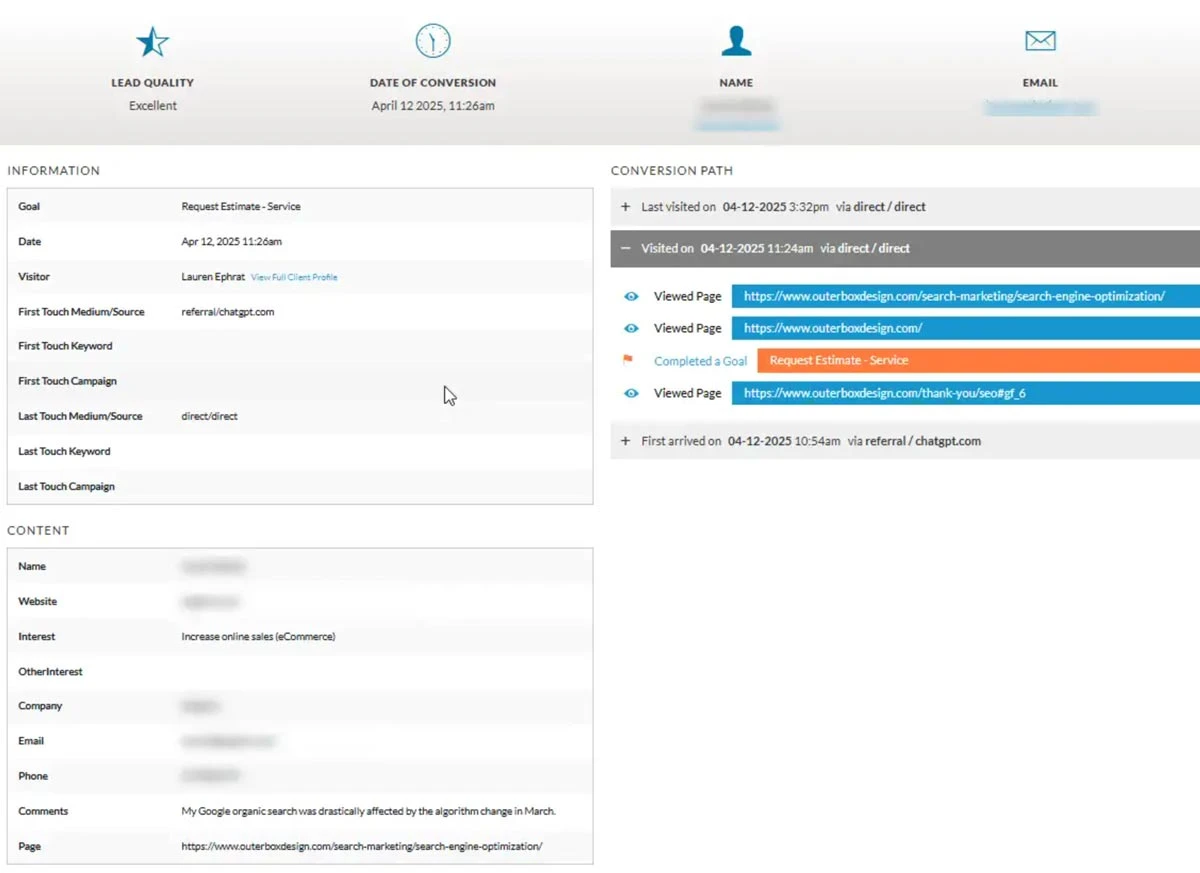Click the Name person silhouette icon

(736, 41)
